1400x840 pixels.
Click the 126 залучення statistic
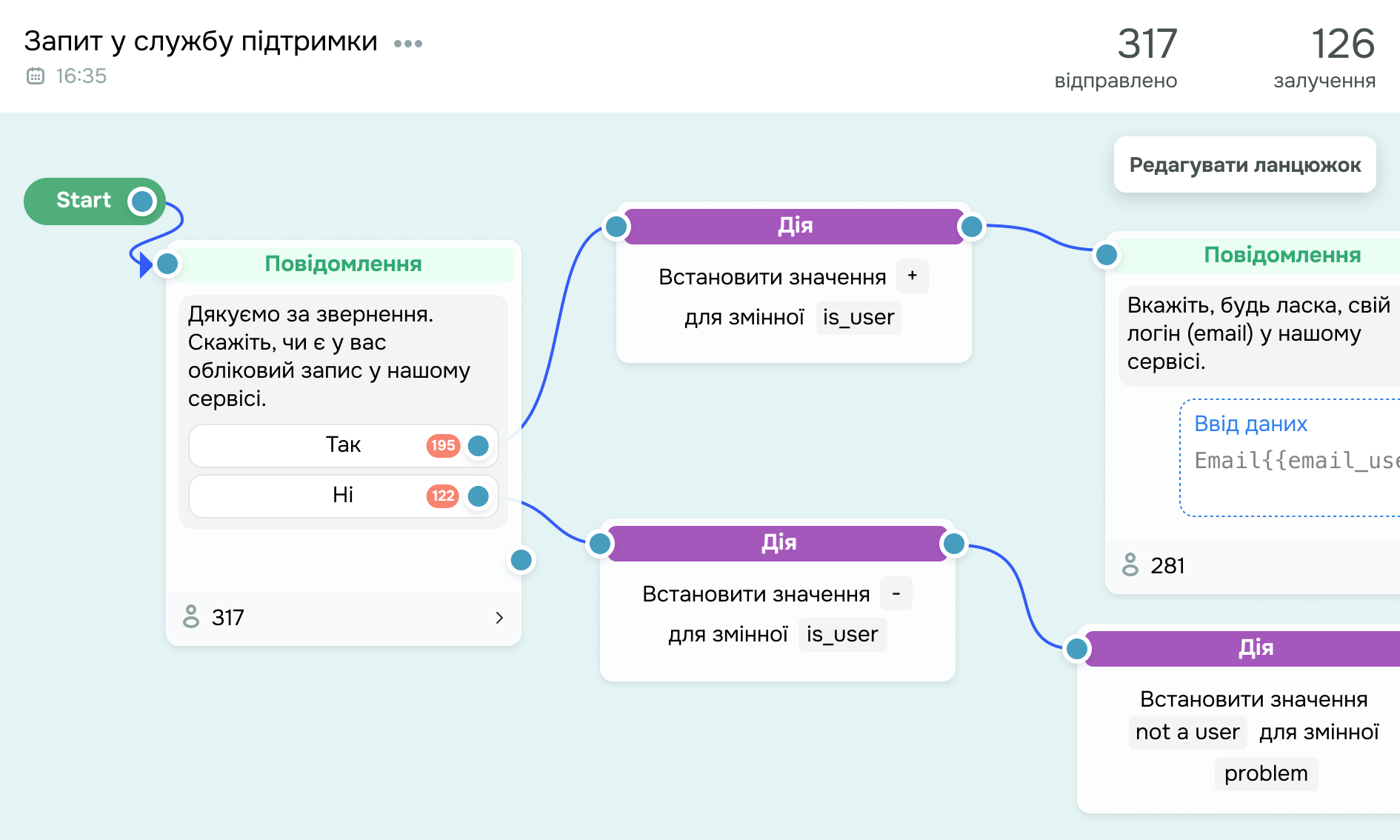[x=1324, y=57]
